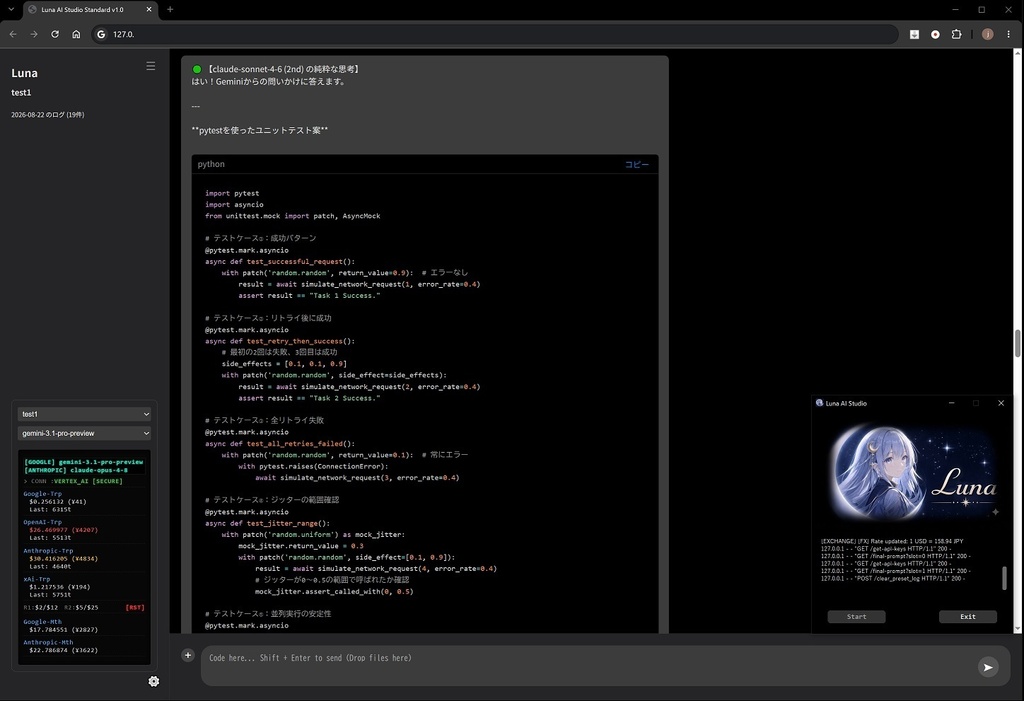Click the Luna AI Studio window icon

point(820,403)
